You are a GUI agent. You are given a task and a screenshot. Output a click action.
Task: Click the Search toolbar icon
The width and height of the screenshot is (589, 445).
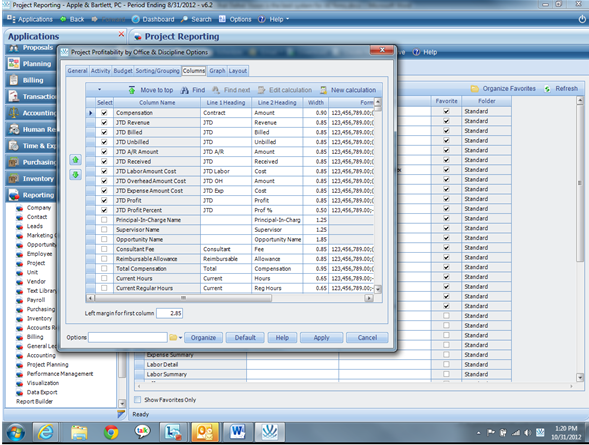[184, 19]
